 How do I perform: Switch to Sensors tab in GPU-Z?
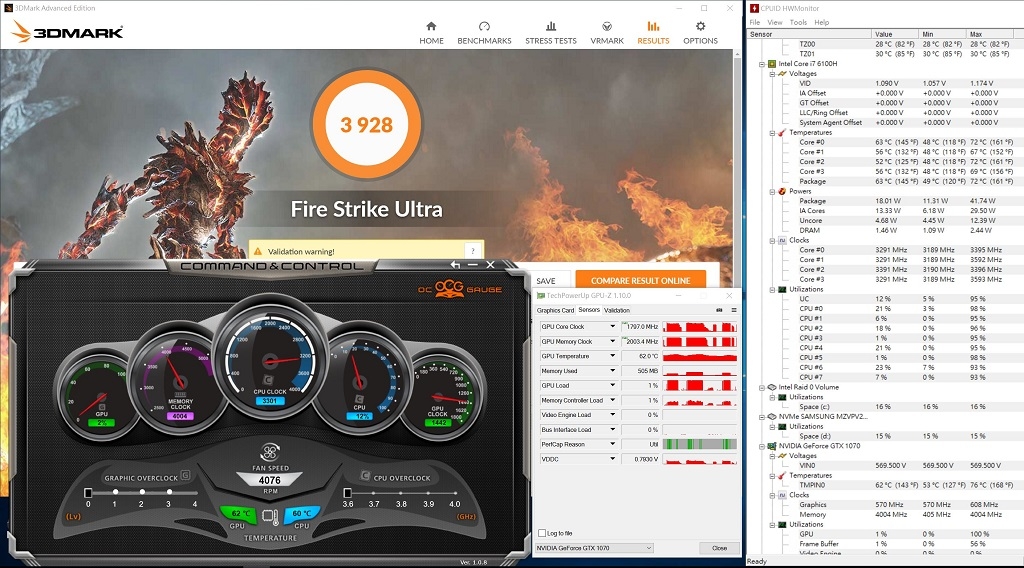pyautogui.click(x=588, y=310)
